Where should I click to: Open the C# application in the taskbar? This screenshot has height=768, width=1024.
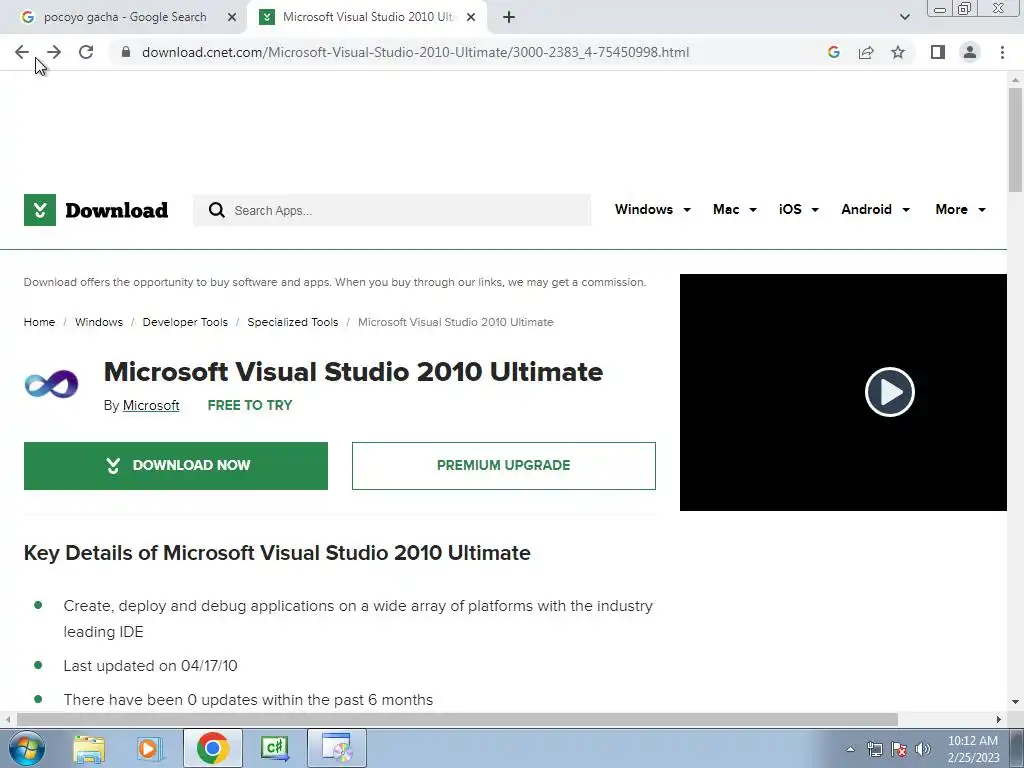(275, 748)
